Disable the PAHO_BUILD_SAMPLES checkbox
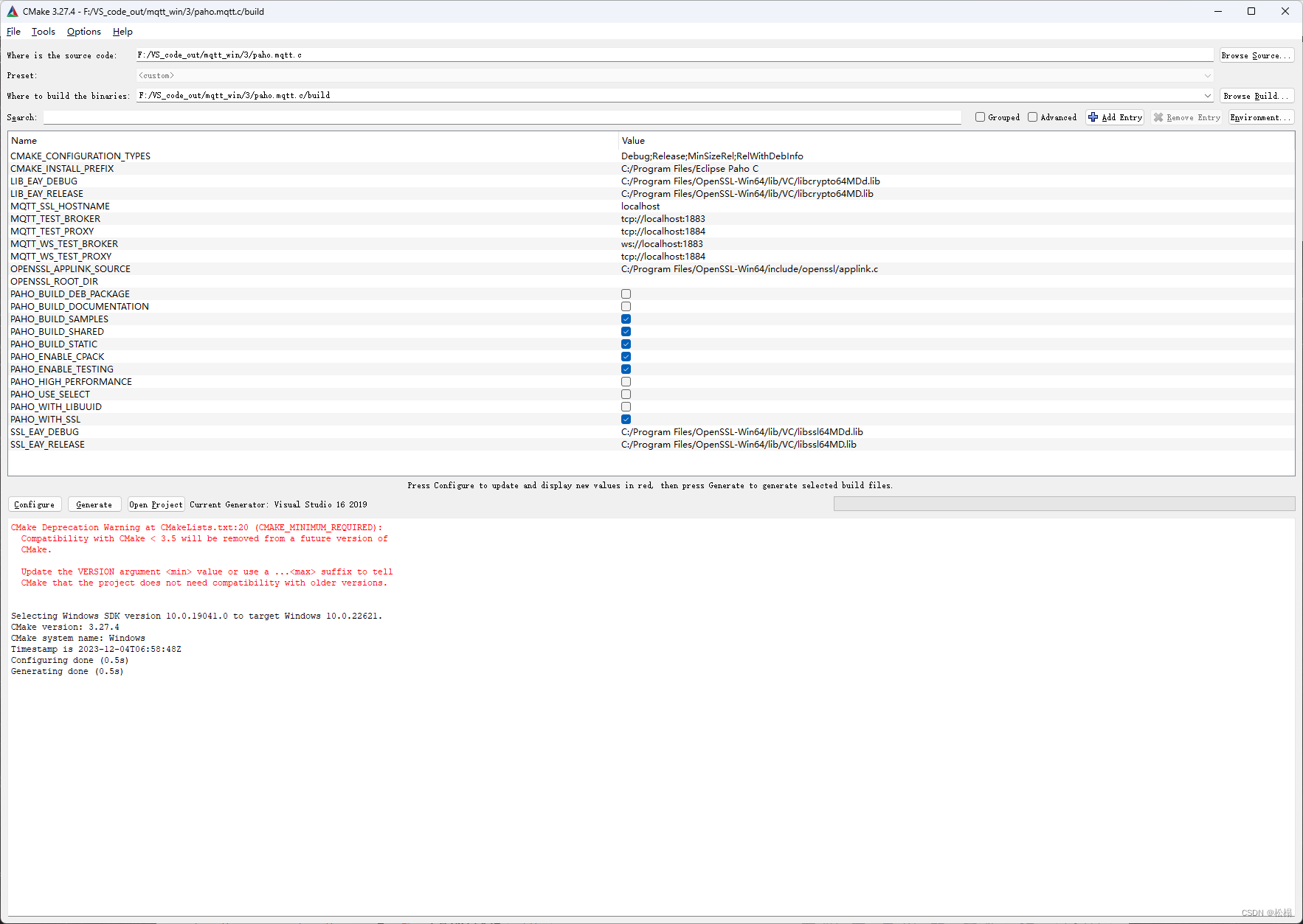 pos(626,319)
